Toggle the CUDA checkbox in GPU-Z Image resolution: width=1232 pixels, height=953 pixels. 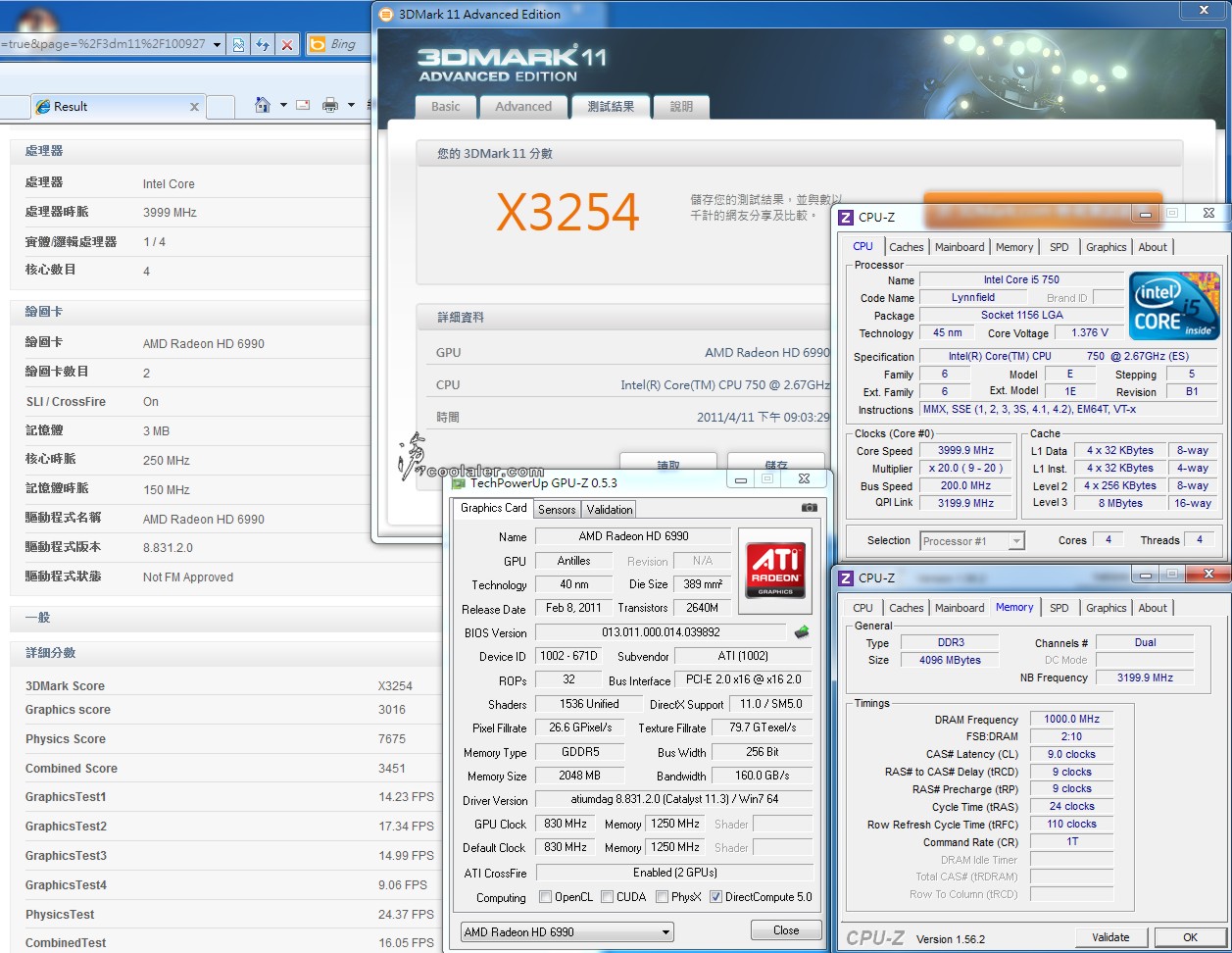click(x=608, y=897)
